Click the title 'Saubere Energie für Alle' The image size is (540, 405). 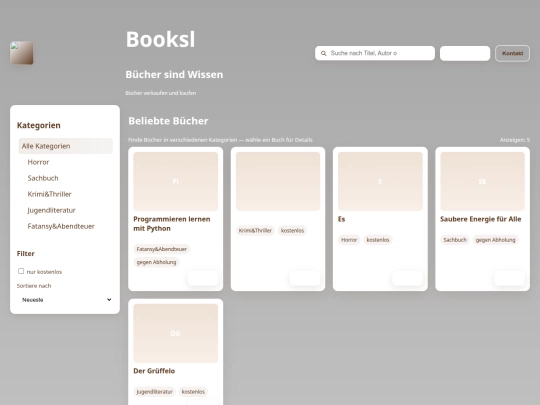tap(481, 219)
